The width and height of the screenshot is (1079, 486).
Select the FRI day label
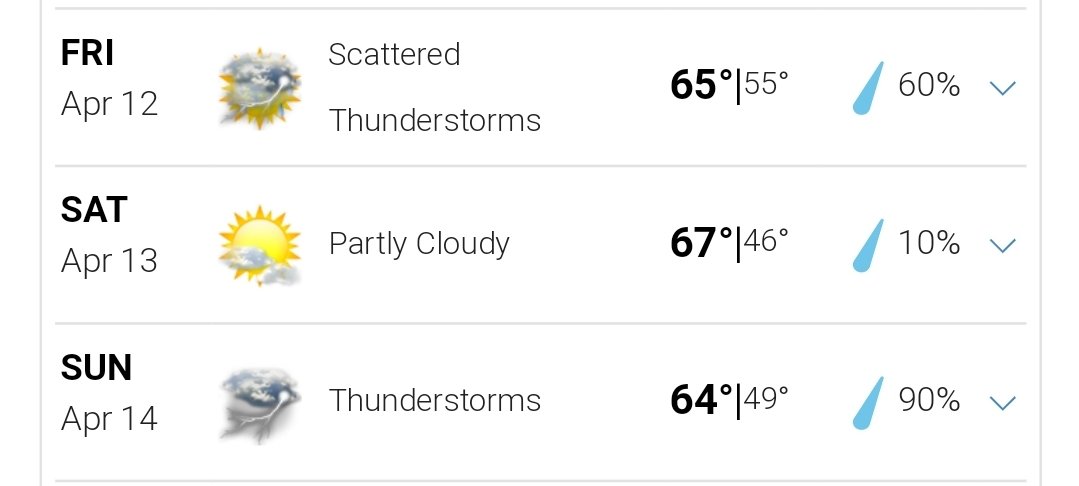[87, 53]
